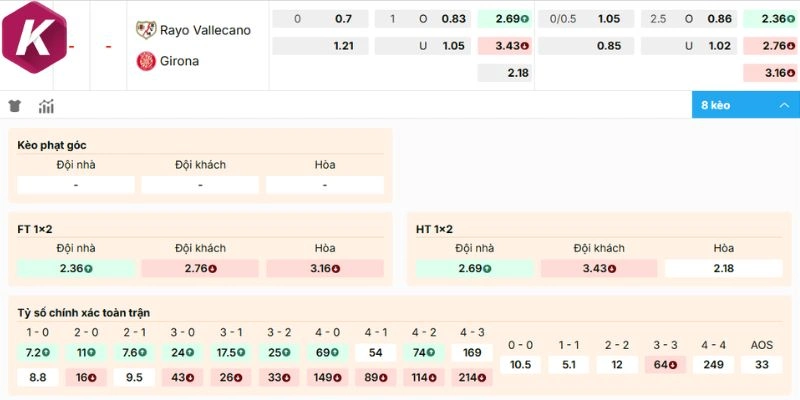800x400 pixels.
Task: Select correct score 4-1 odds 54
Action: (x=376, y=353)
